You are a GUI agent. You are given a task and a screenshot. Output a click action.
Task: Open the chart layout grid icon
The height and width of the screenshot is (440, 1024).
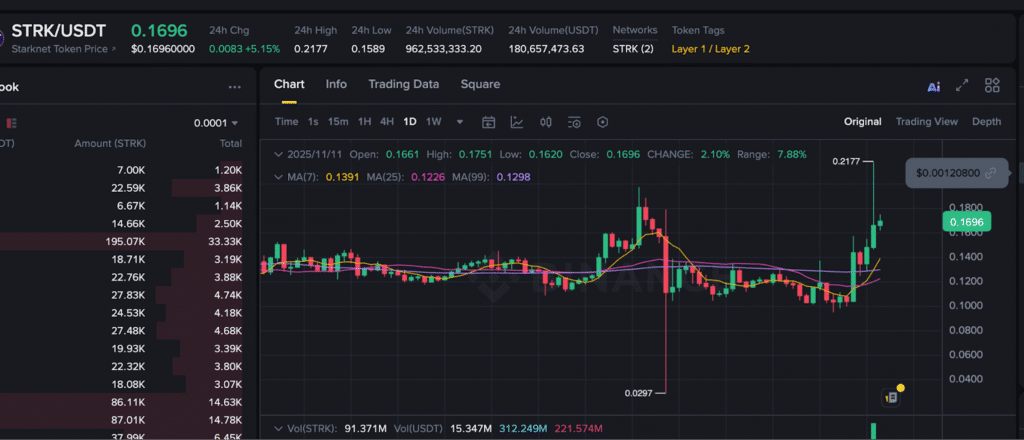point(992,86)
